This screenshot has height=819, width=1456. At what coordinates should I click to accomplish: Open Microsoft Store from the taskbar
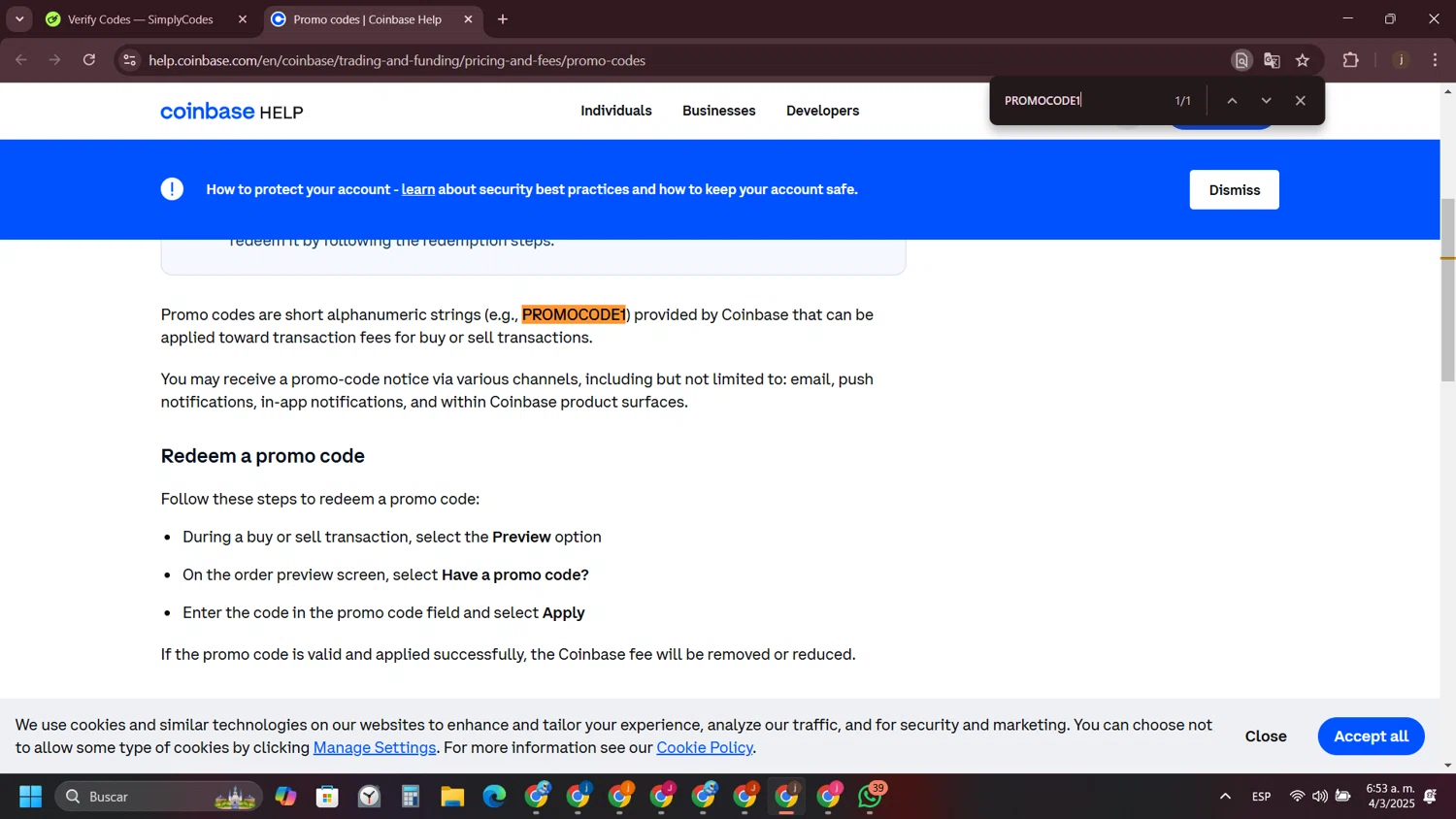327,797
